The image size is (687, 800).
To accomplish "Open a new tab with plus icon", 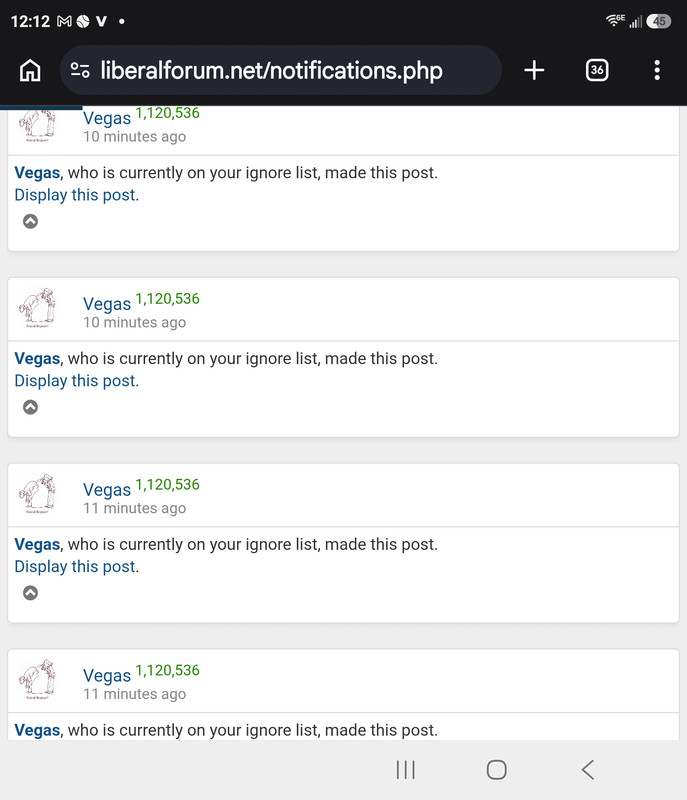I will (x=534, y=70).
